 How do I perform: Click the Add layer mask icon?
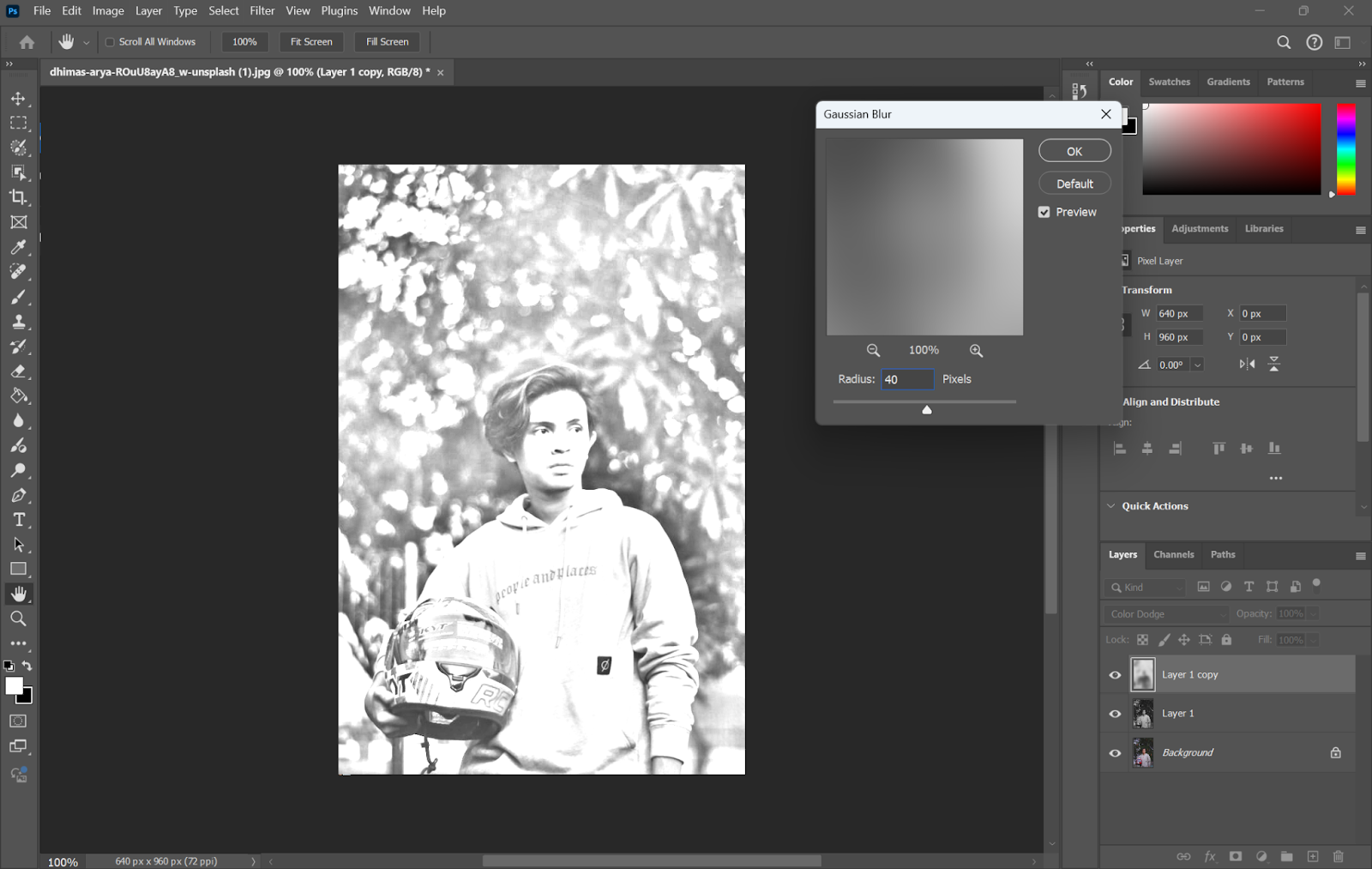(x=1235, y=856)
